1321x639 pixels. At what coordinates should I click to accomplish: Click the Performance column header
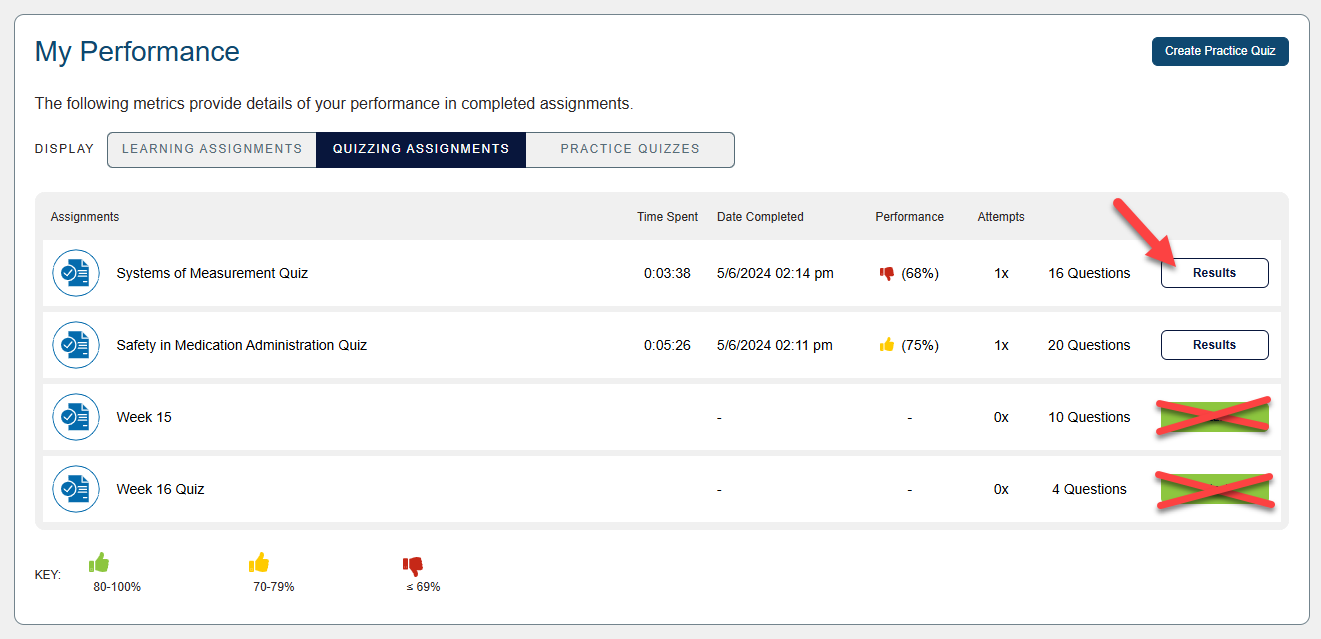tap(909, 217)
